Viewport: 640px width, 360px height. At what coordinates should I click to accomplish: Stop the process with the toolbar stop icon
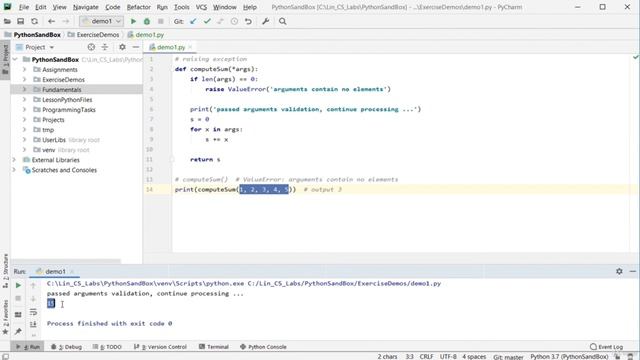click(161, 21)
